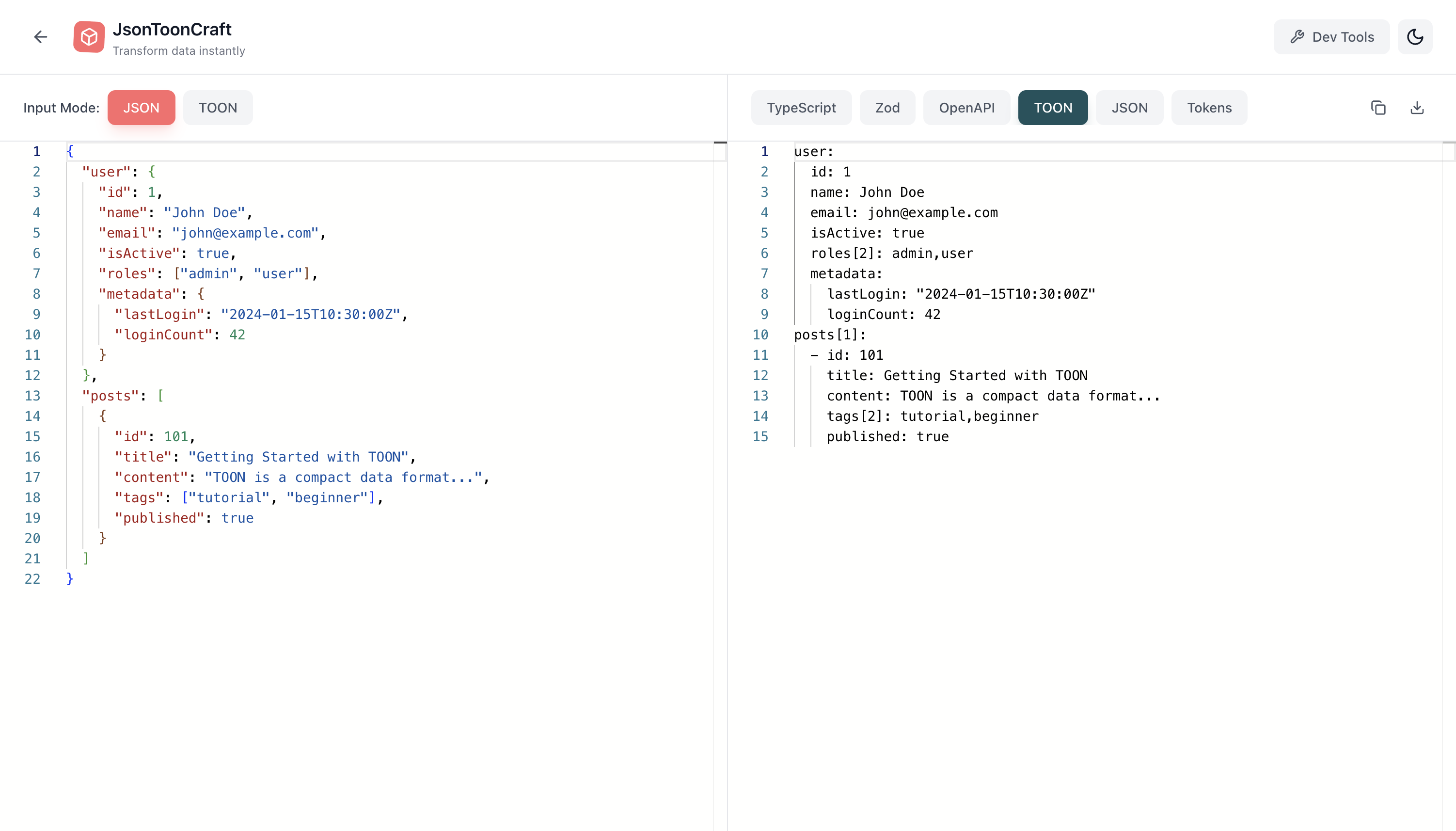The height and width of the screenshot is (831, 1456).
Task: Click line number 10 in the input editor
Action: point(32,335)
